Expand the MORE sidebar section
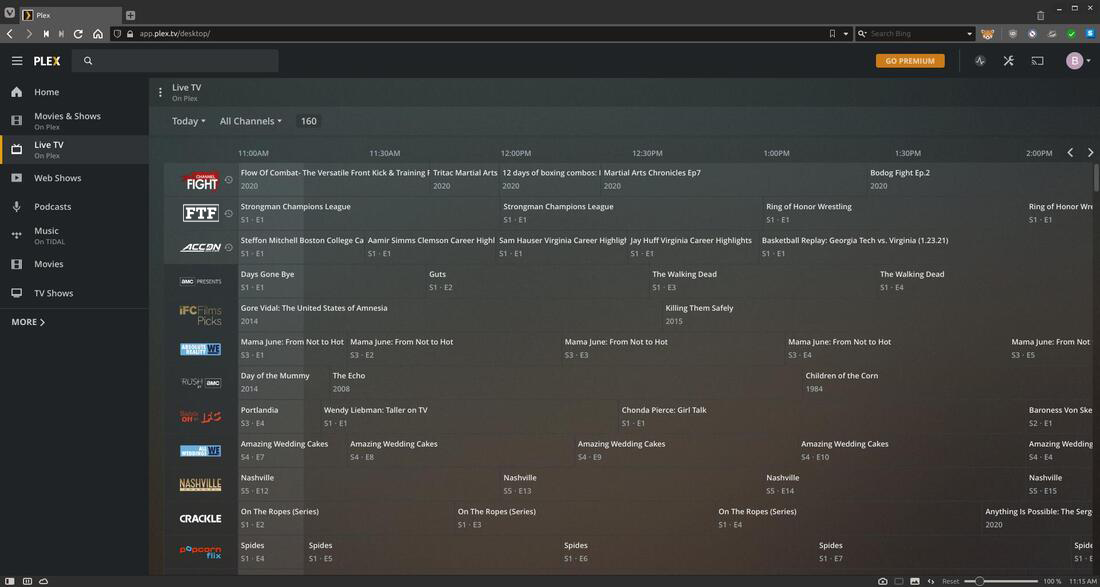The image size is (1100, 587). click(x=28, y=322)
